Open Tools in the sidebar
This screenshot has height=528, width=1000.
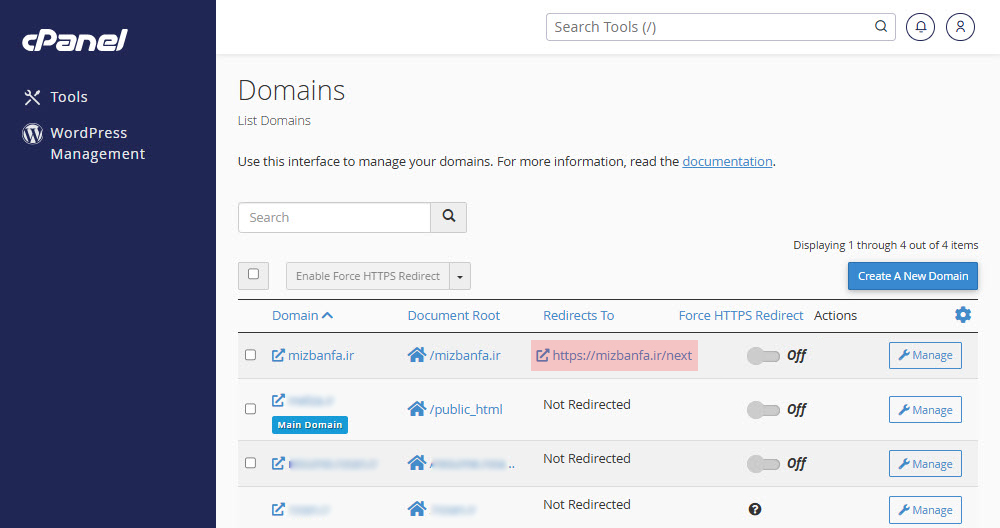pos(68,97)
